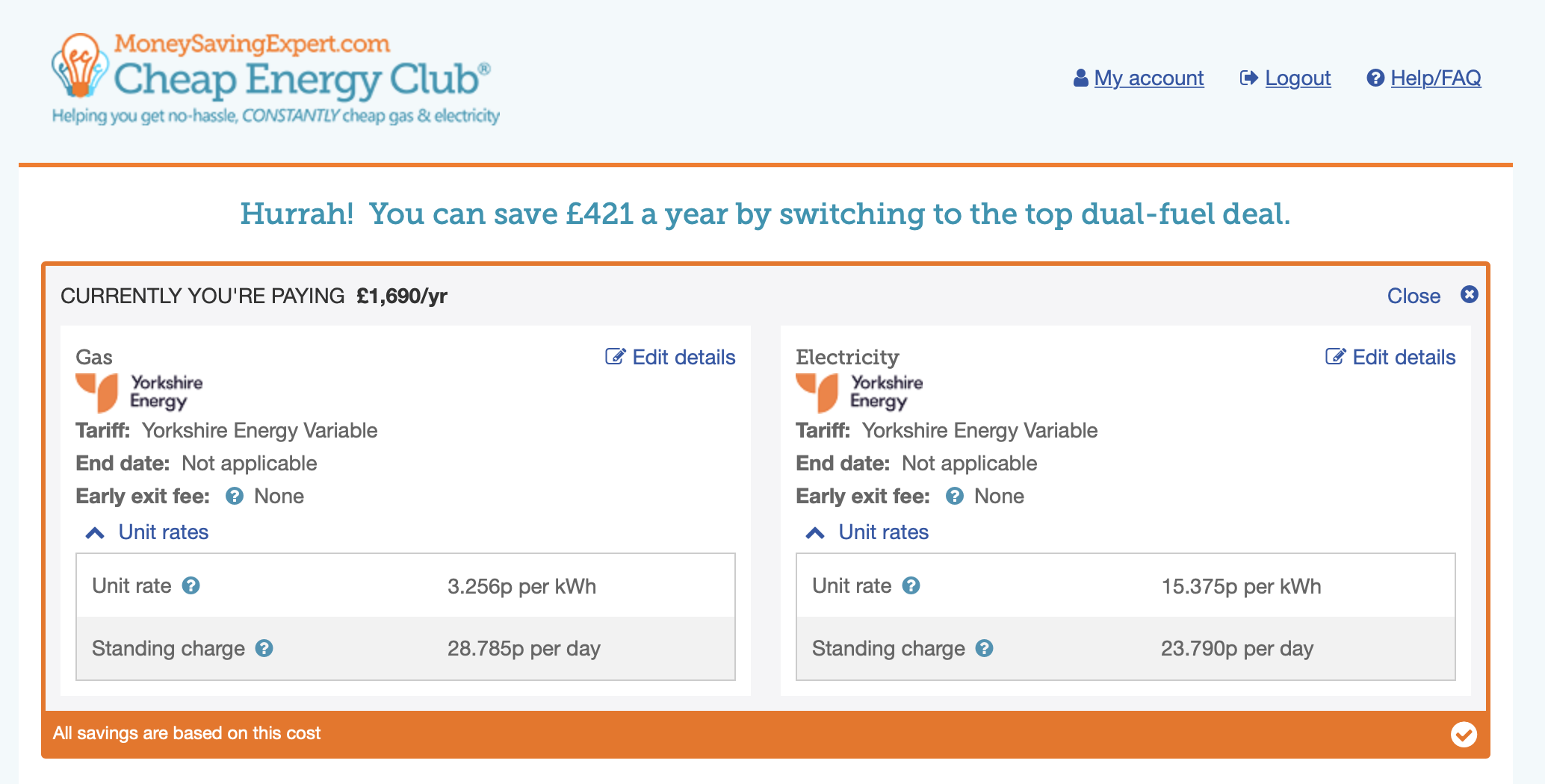Click the Close text link
Image resolution: width=1545 pixels, height=784 pixels.
[x=1414, y=296]
